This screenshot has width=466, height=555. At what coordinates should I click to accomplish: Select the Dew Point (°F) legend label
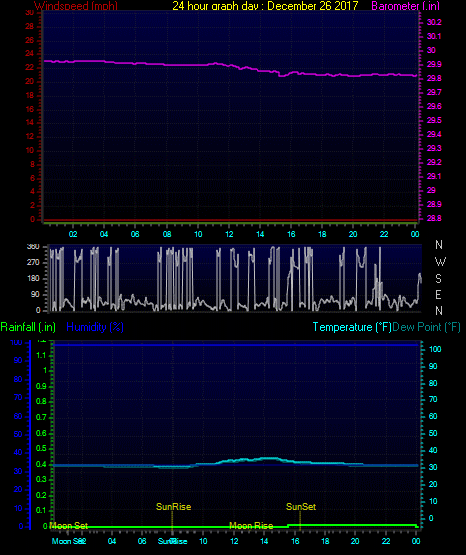tap(426, 327)
